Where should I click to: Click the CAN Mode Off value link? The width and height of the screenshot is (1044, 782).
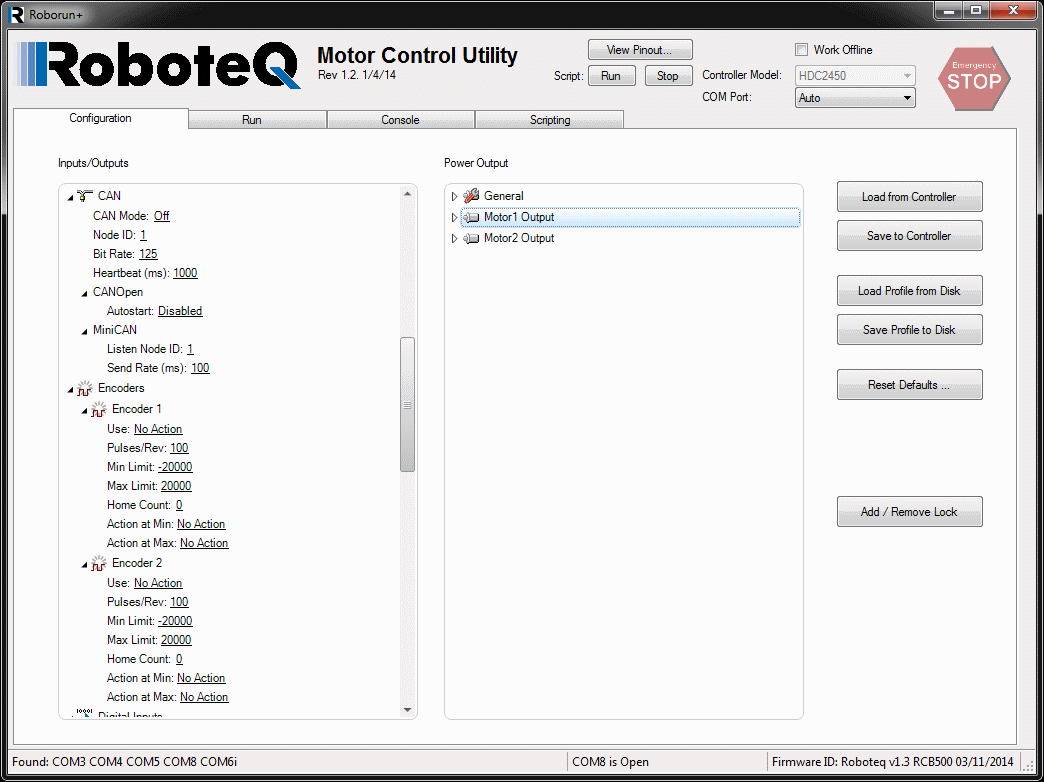click(x=161, y=216)
